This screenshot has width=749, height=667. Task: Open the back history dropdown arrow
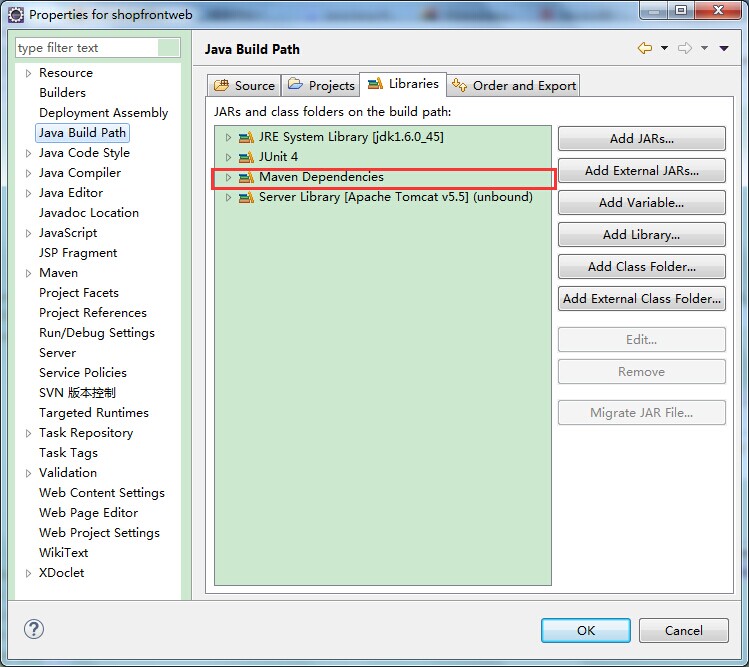[664, 48]
